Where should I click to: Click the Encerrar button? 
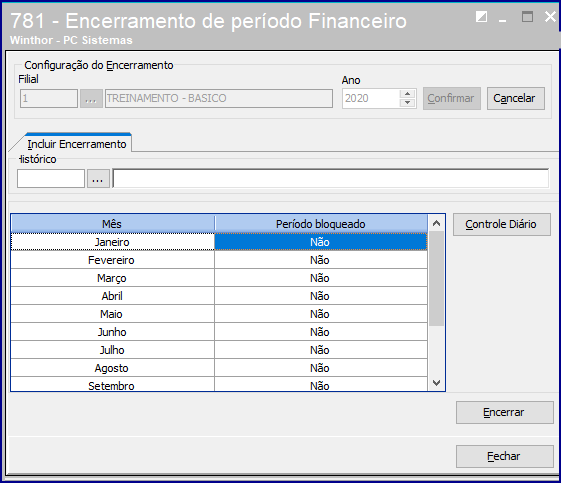504,413
